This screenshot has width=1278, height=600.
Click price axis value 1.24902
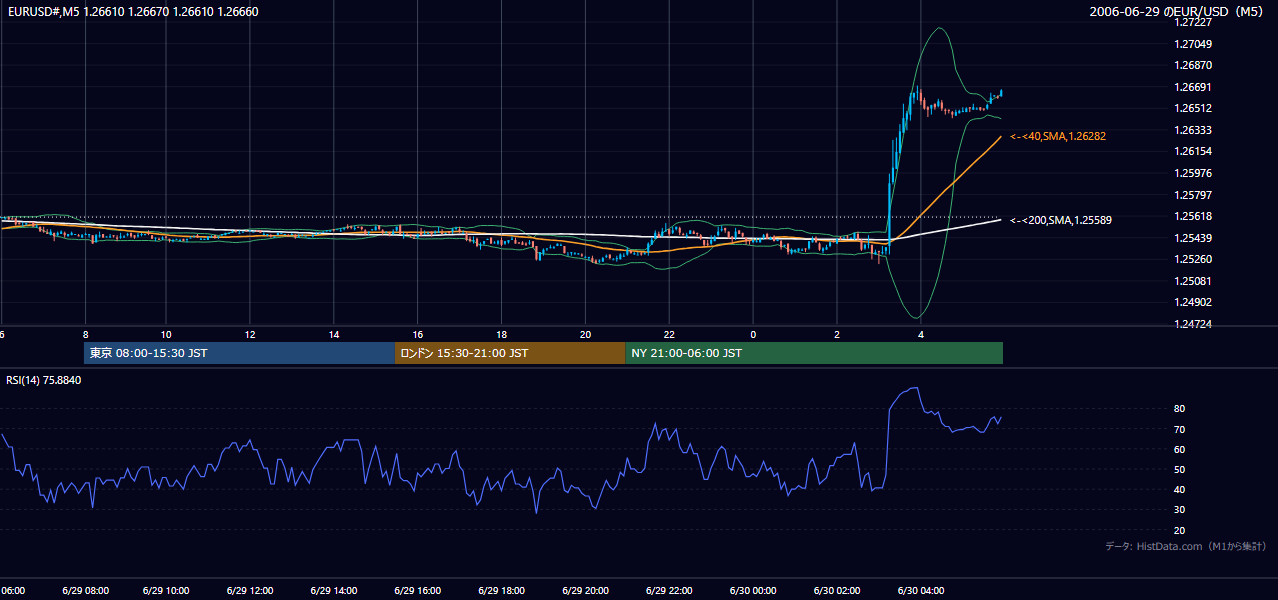point(1193,302)
